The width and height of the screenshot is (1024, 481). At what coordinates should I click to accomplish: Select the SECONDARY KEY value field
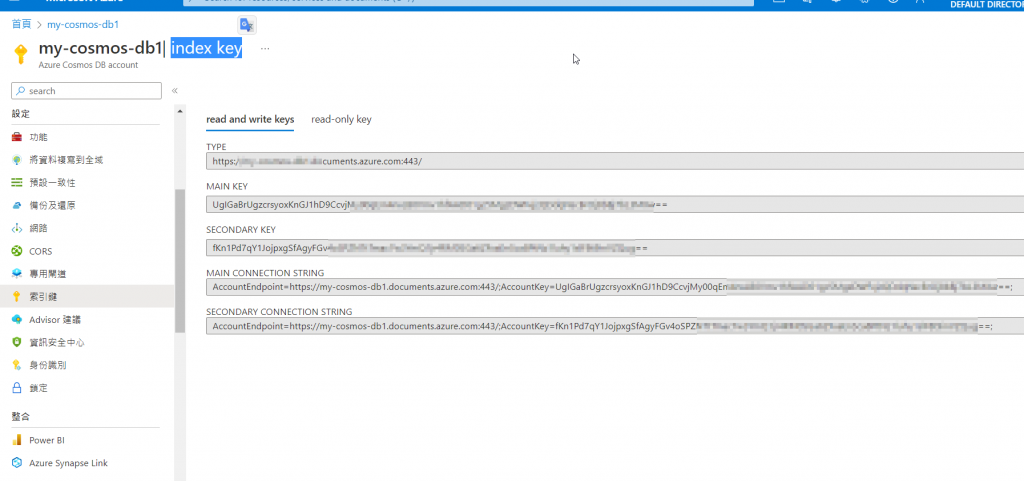(615, 248)
